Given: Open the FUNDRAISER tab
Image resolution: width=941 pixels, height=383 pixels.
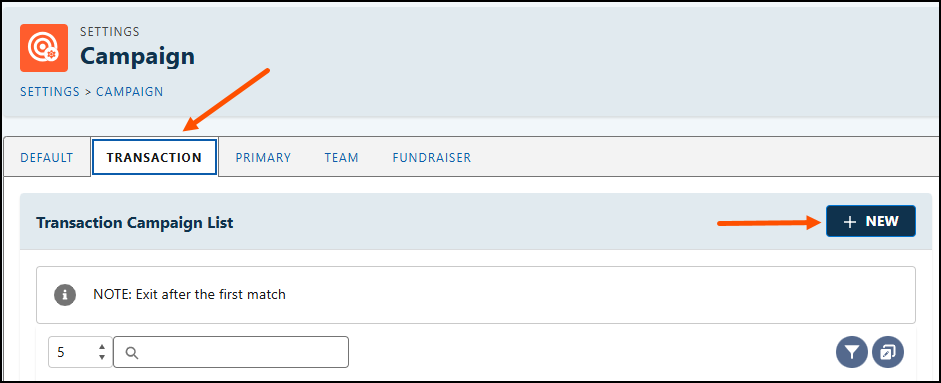Looking at the screenshot, I should tap(431, 158).
